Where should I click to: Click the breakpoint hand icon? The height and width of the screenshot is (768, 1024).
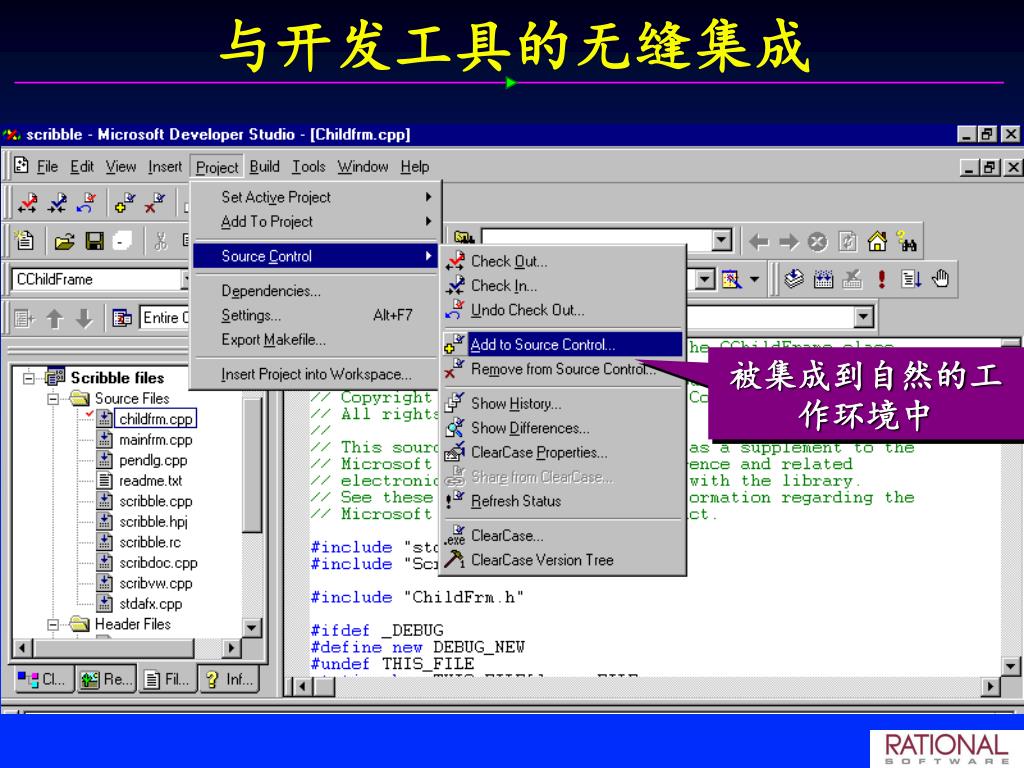940,279
